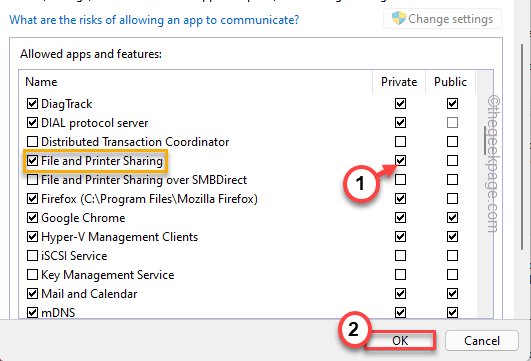Select the iSCSI Service row text
This screenshot has height=361, width=531.
[74, 256]
